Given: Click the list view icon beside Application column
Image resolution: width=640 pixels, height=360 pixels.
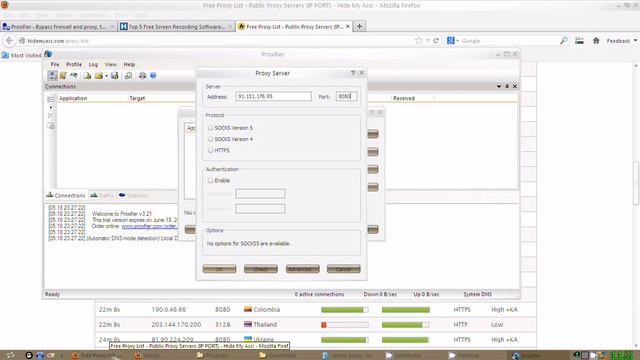Looking at the screenshot, I should click(51, 99).
